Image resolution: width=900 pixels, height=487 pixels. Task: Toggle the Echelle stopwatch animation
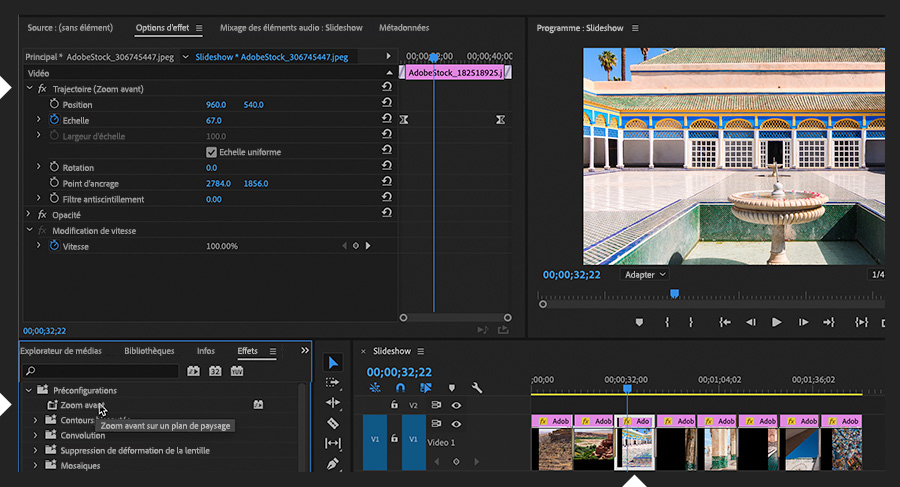[x=55, y=121]
